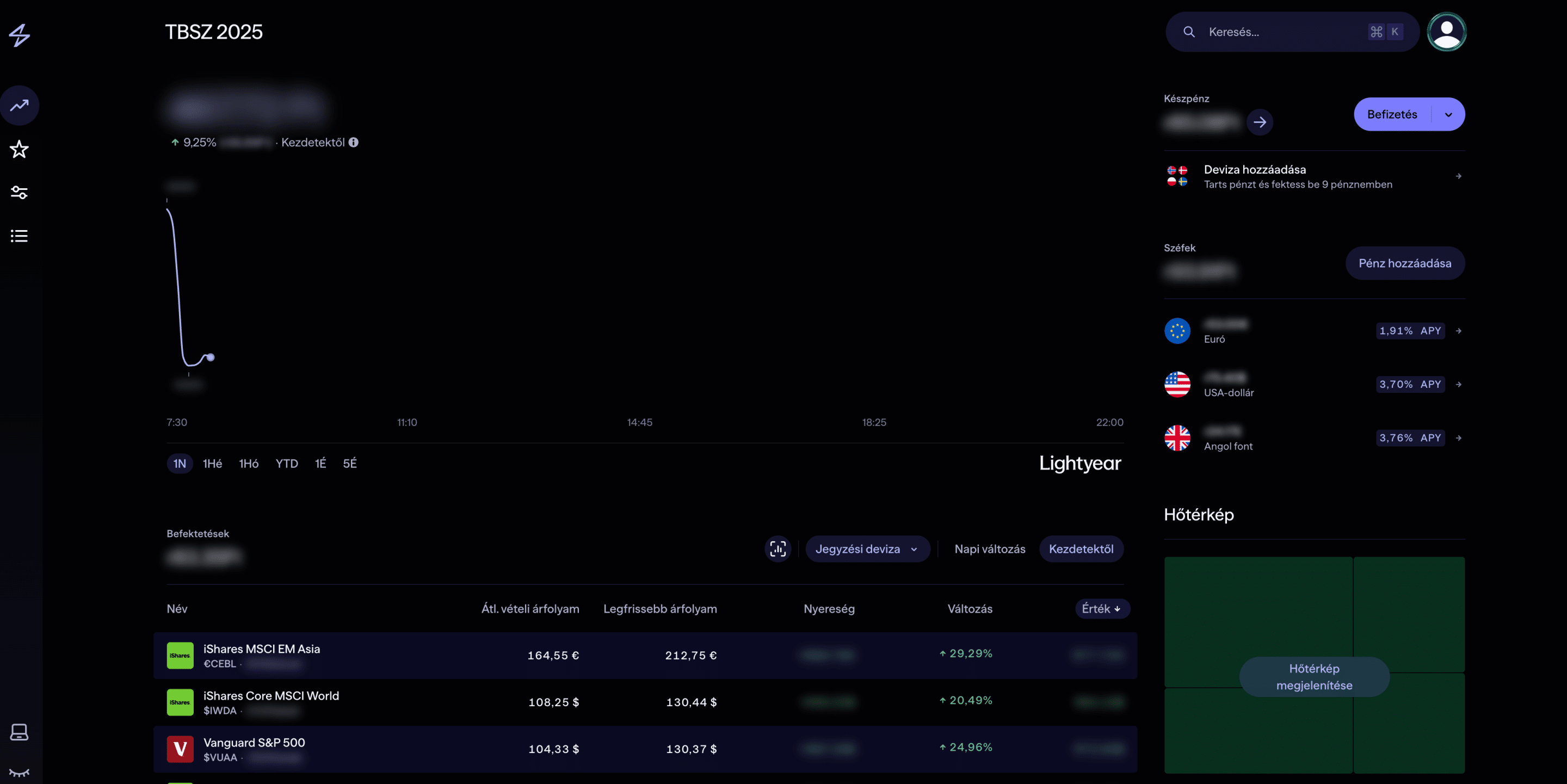
Task: Open the list view sidebar icon
Action: coord(20,236)
